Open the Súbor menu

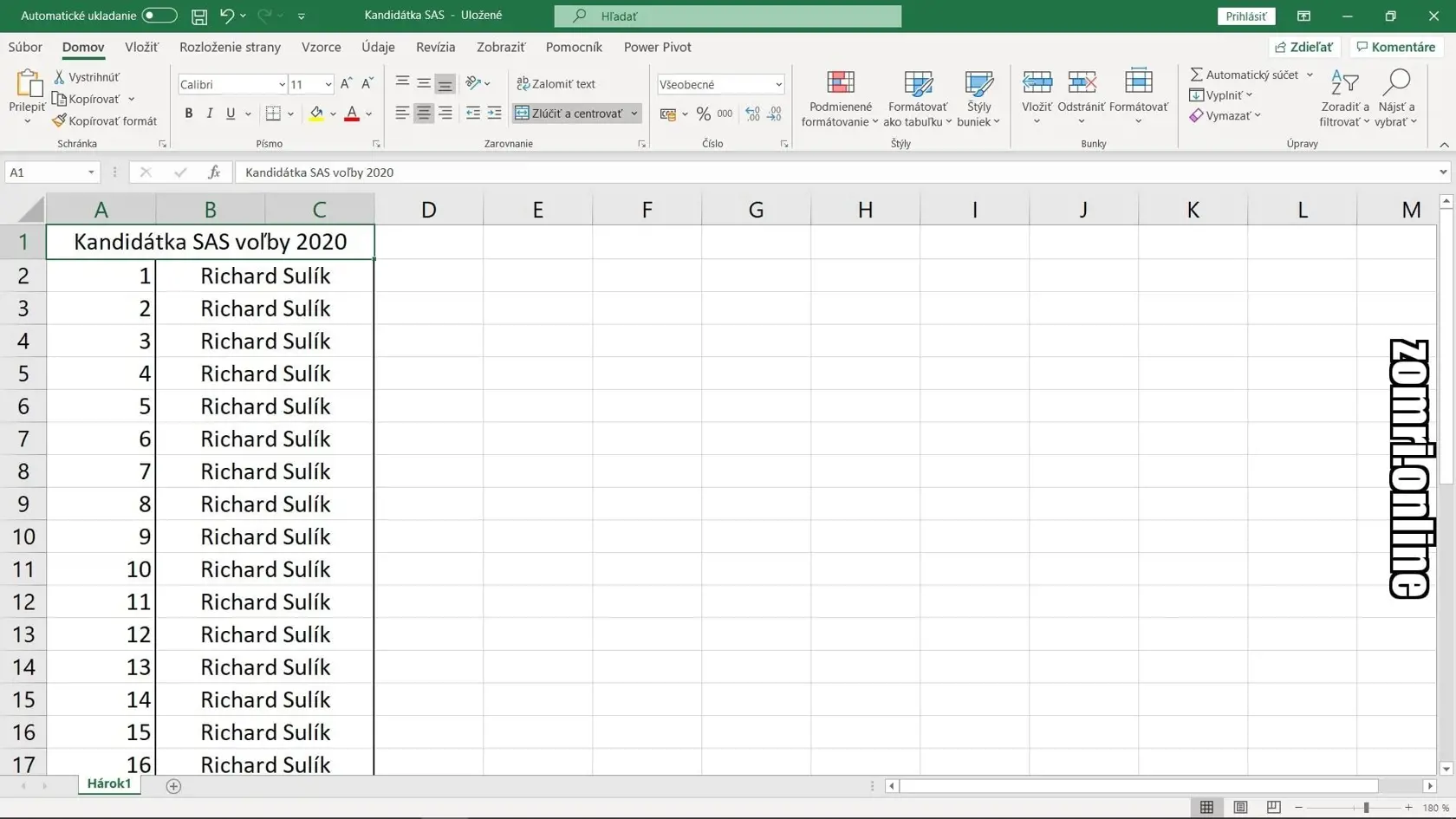coord(25,47)
